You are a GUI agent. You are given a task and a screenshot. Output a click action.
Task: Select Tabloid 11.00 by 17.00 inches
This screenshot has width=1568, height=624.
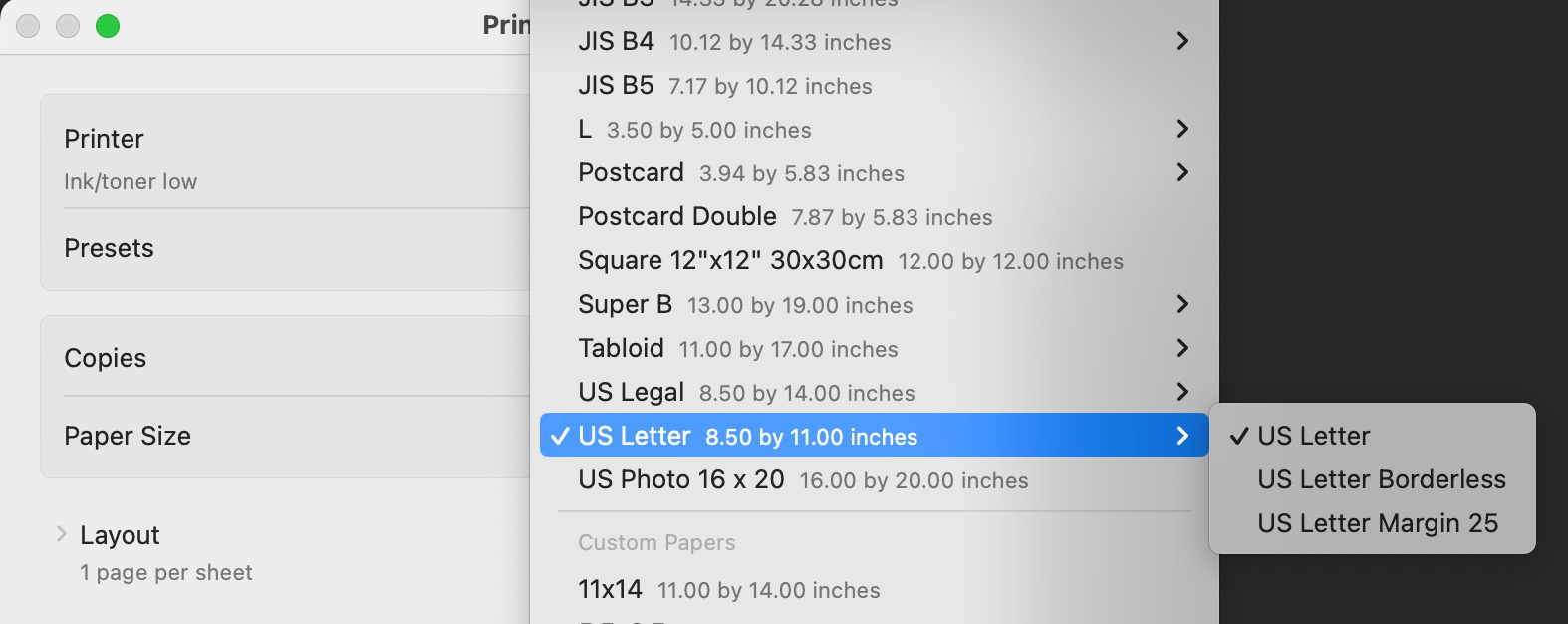coord(737,349)
